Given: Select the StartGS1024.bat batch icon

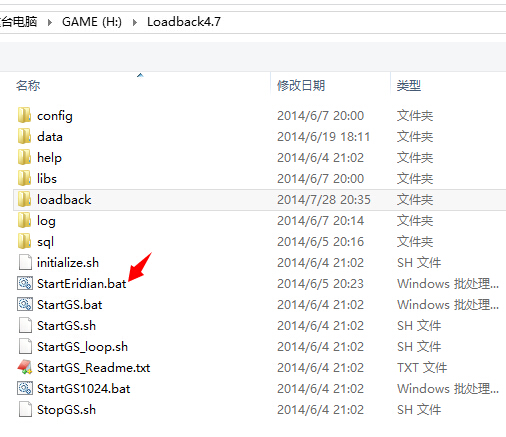Looking at the screenshot, I should pos(25,388).
